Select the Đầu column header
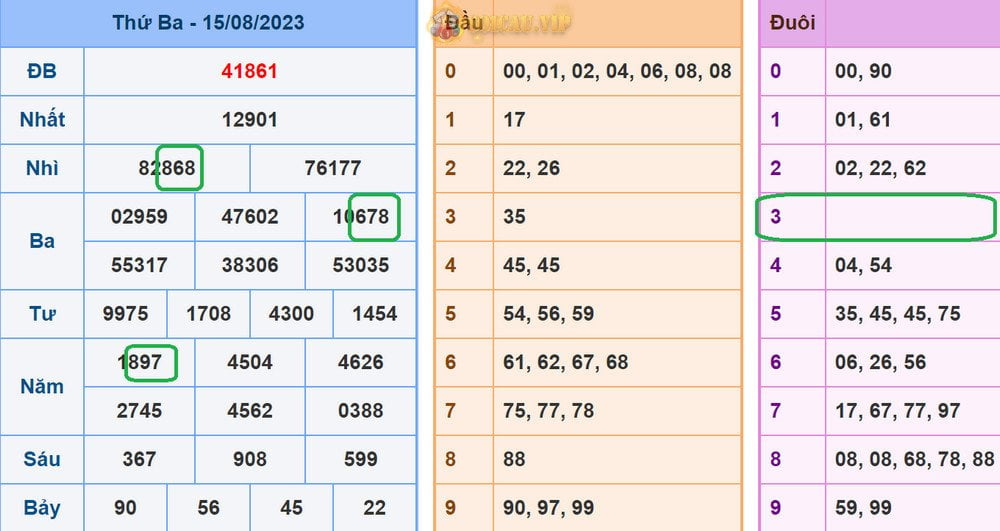This screenshot has width=1000, height=531. 464,22
